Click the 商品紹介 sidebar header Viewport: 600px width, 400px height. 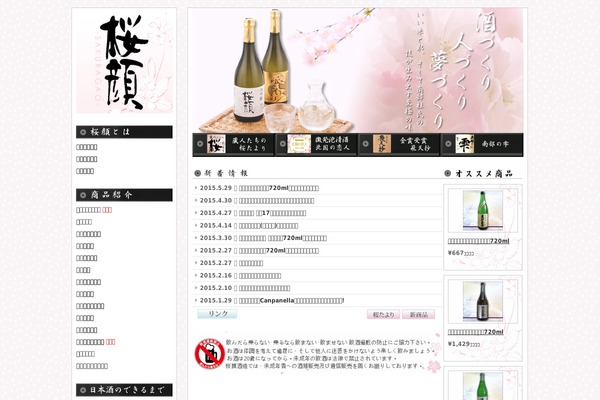(124, 195)
